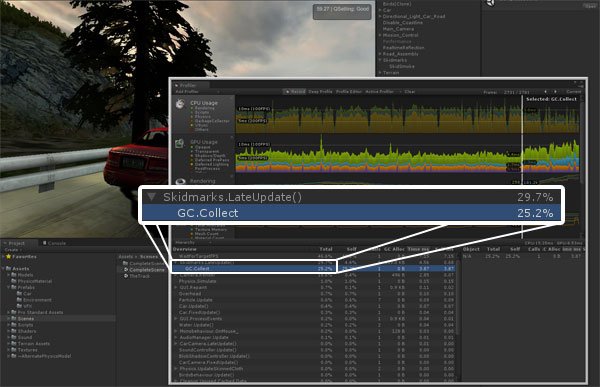
Task: Click the Assets root folder icon
Action: pos(8,269)
